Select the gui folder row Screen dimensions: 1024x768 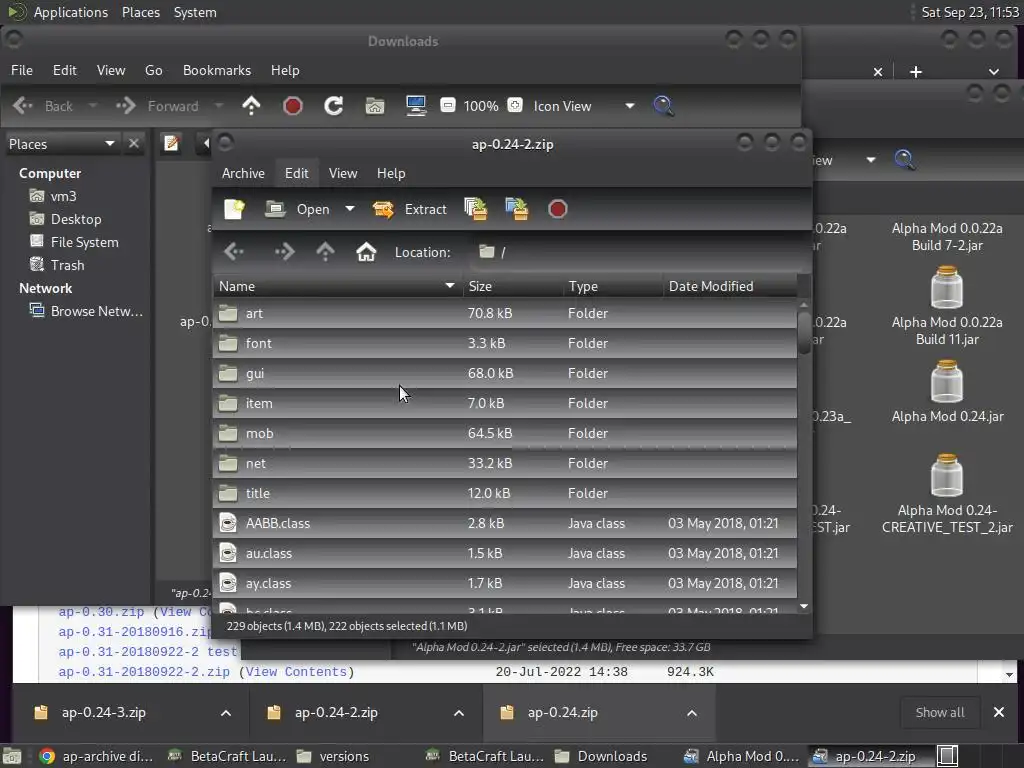click(504, 374)
